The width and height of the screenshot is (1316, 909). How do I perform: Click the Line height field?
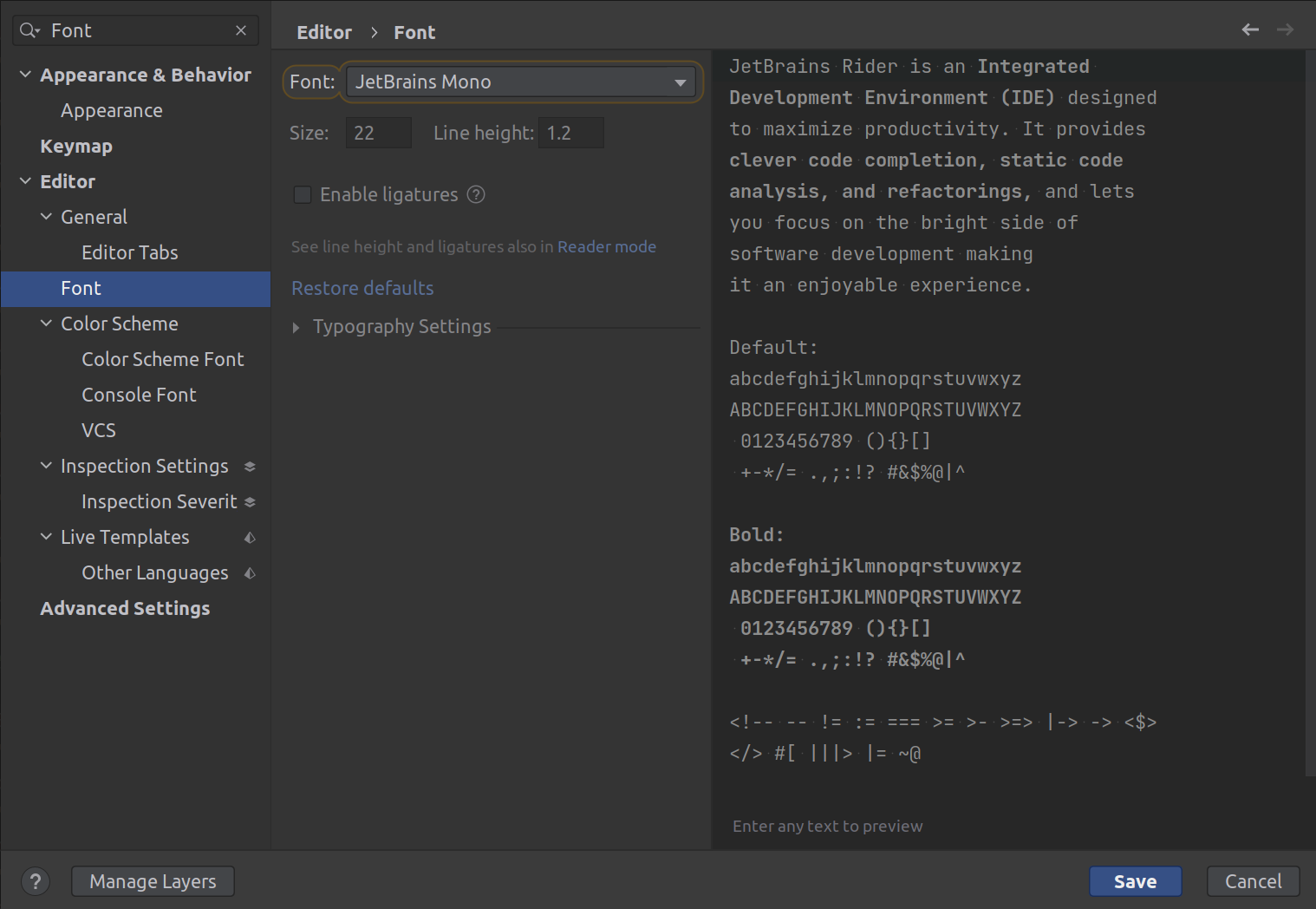pos(570,133)
